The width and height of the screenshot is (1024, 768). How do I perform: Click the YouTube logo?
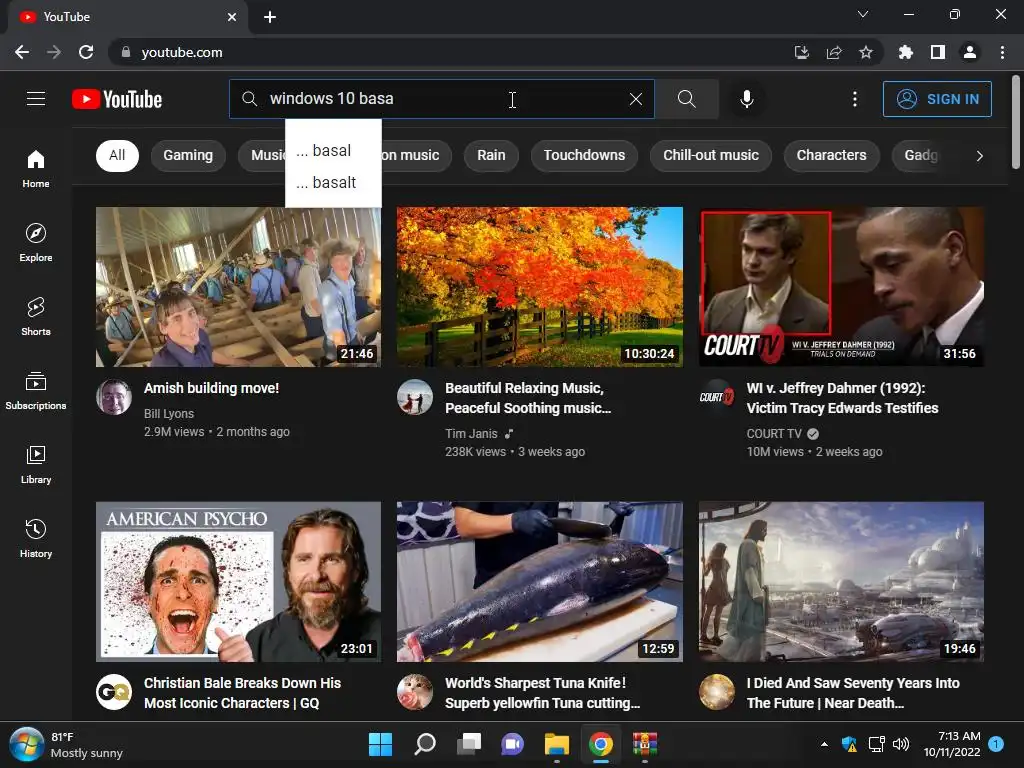click(117, 99)
